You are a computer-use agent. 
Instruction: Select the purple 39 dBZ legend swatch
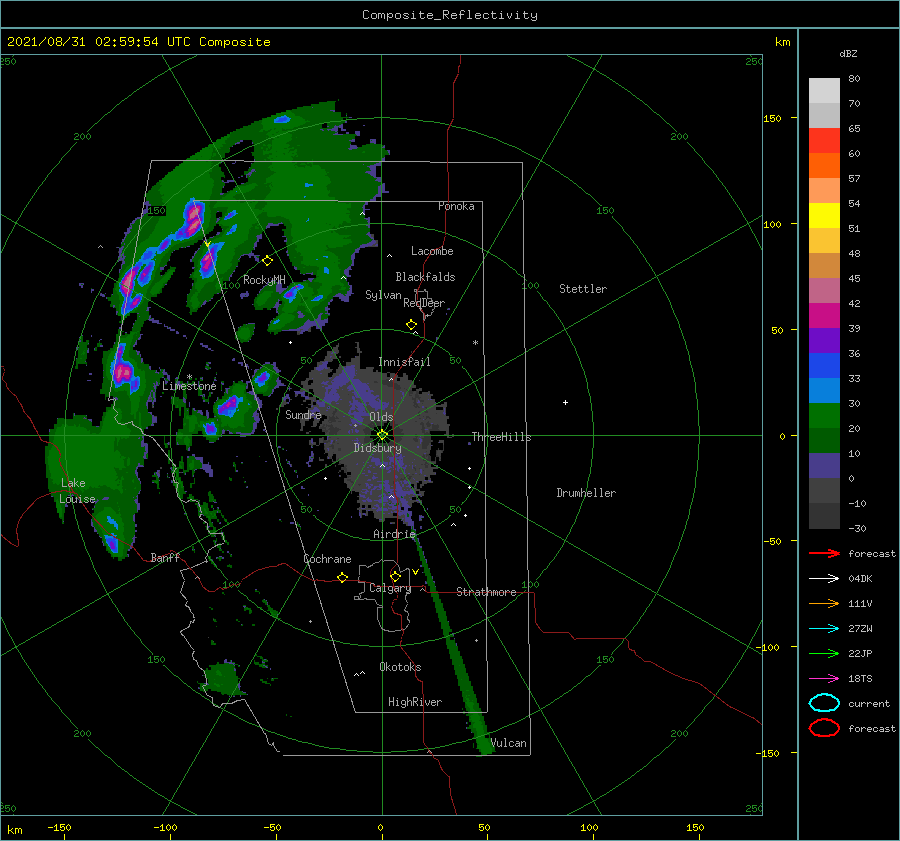point(824,340)
